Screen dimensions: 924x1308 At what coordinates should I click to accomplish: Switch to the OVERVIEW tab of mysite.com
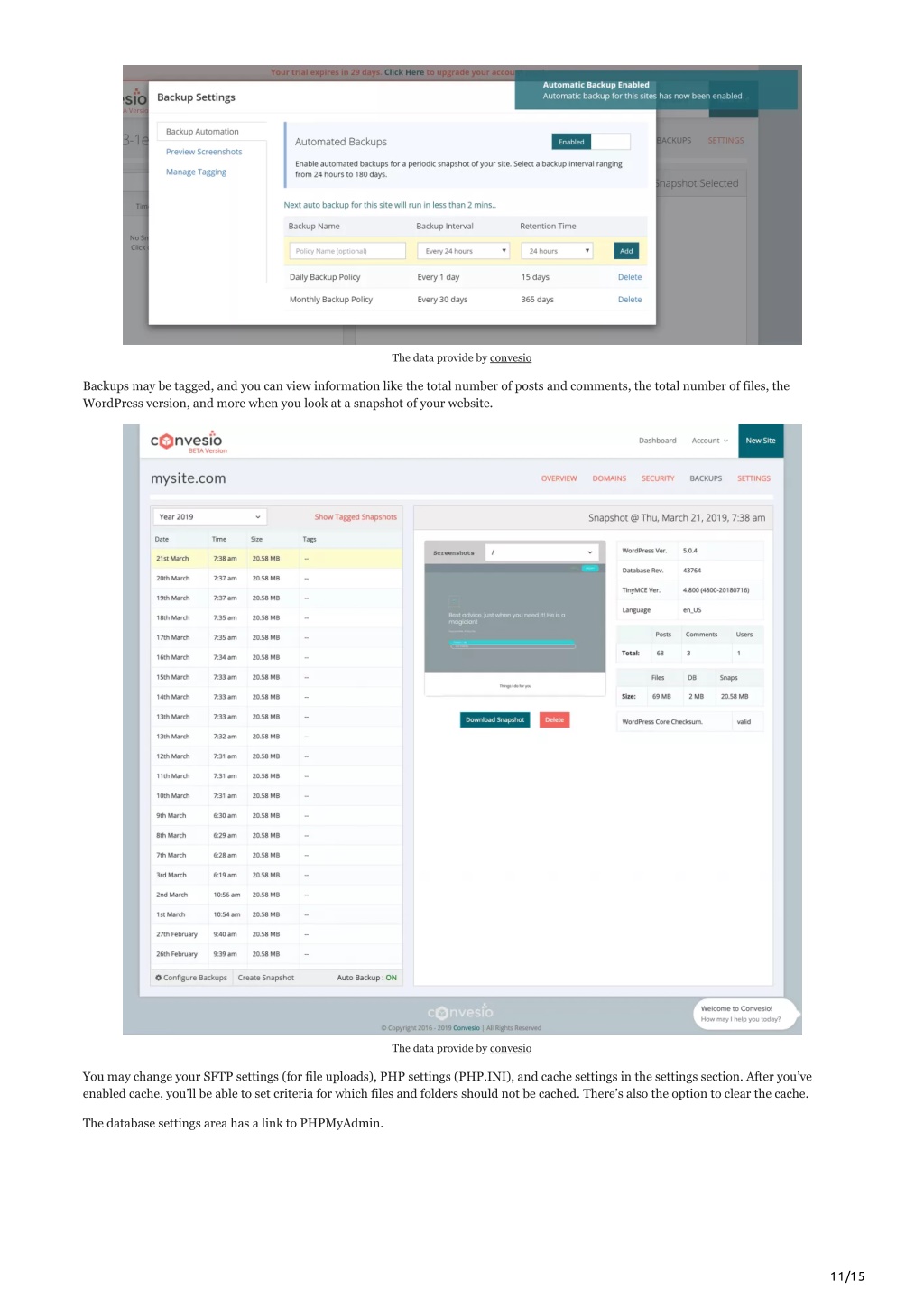pyautogui.click(x=559, y=478)
